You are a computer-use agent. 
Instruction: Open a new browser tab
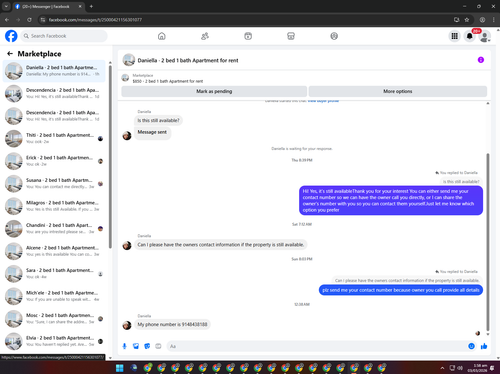[91, 6]
